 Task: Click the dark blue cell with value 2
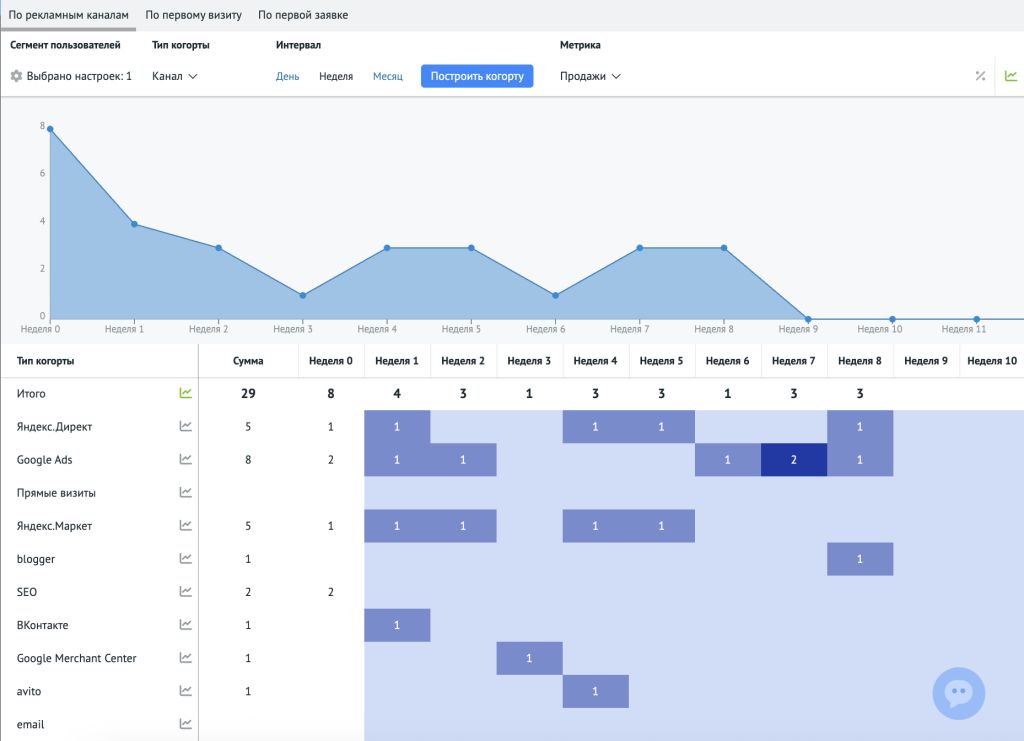point(794,460)
